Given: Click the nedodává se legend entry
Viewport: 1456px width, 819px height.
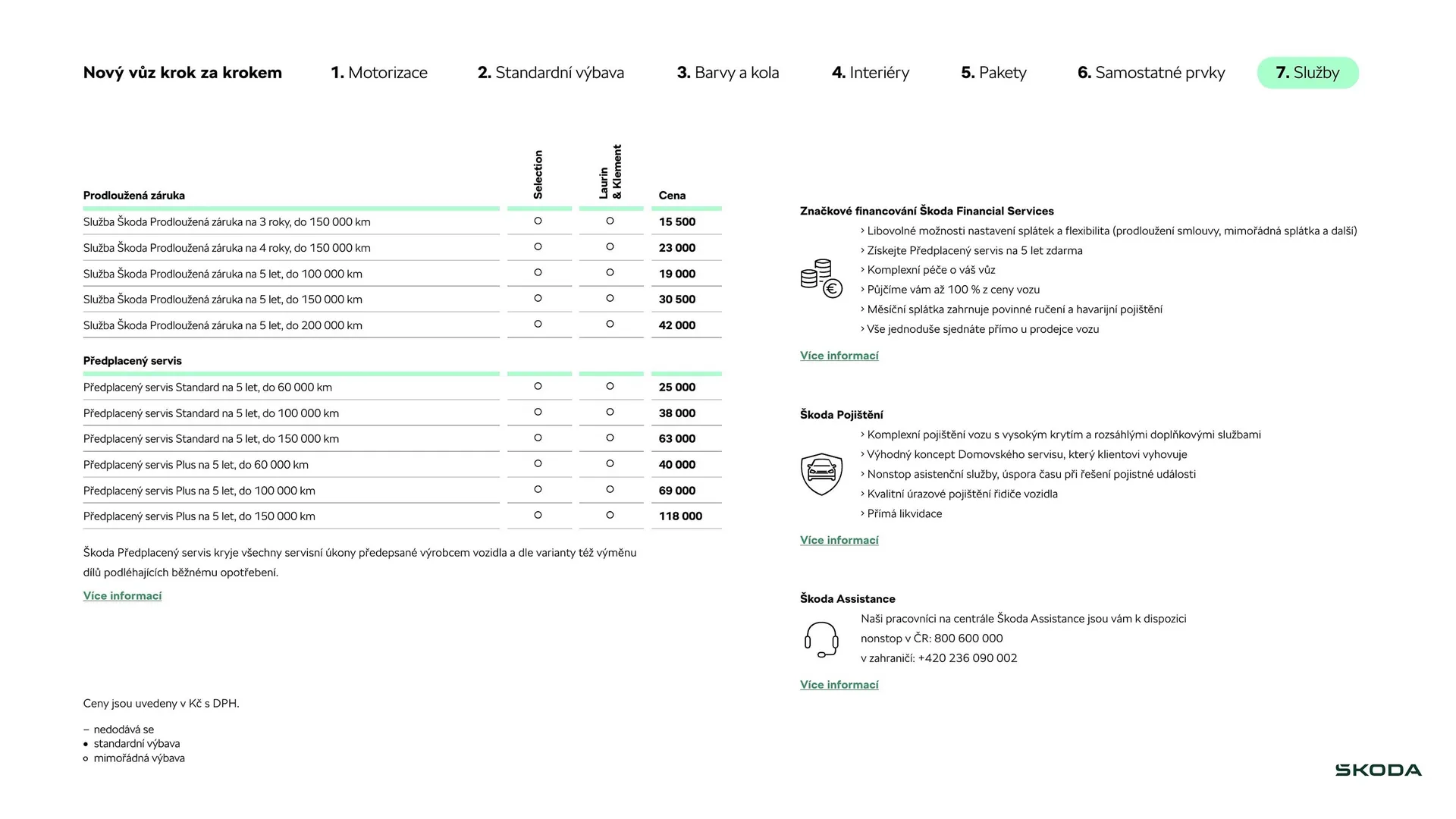Looking at the screenshot, I should [119, 730].
